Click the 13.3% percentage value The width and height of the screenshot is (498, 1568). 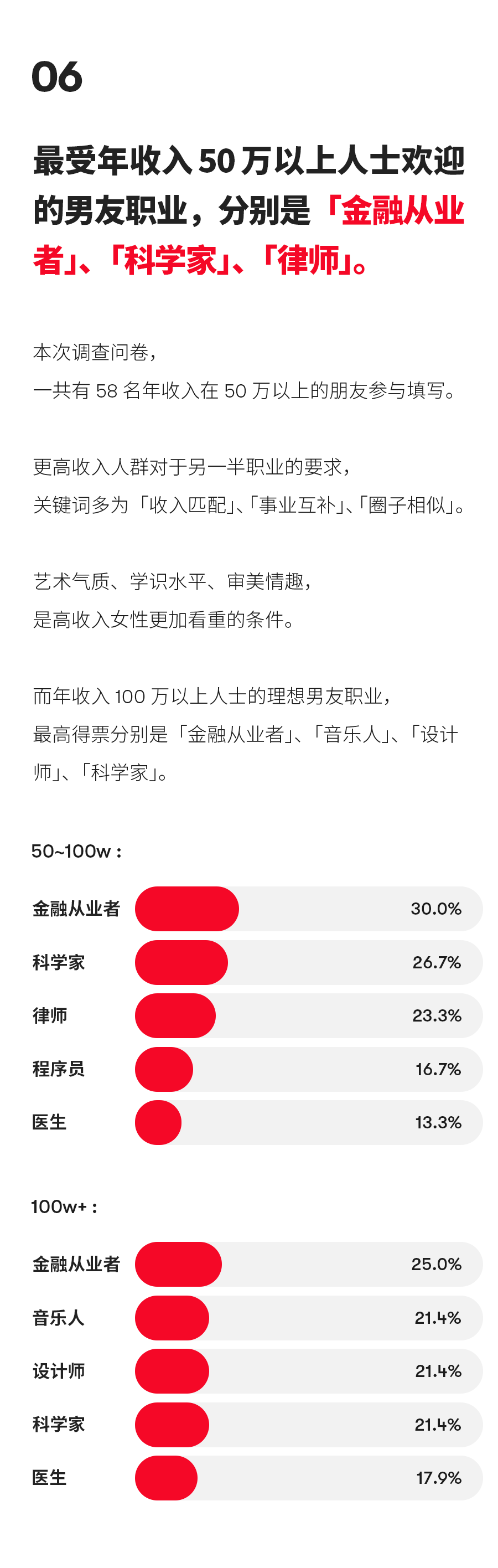[438, 1122]
